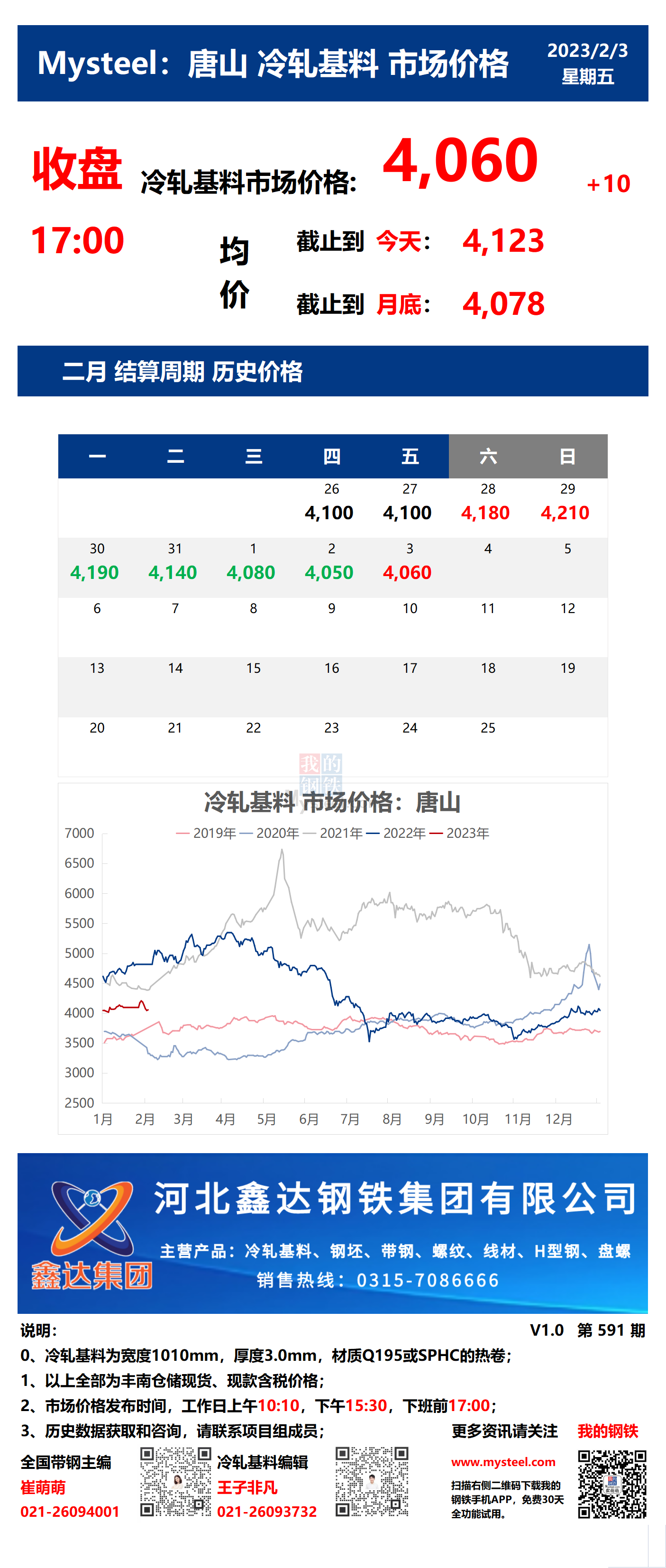Select the 四 (Thursday) column header

pos(332,456)
